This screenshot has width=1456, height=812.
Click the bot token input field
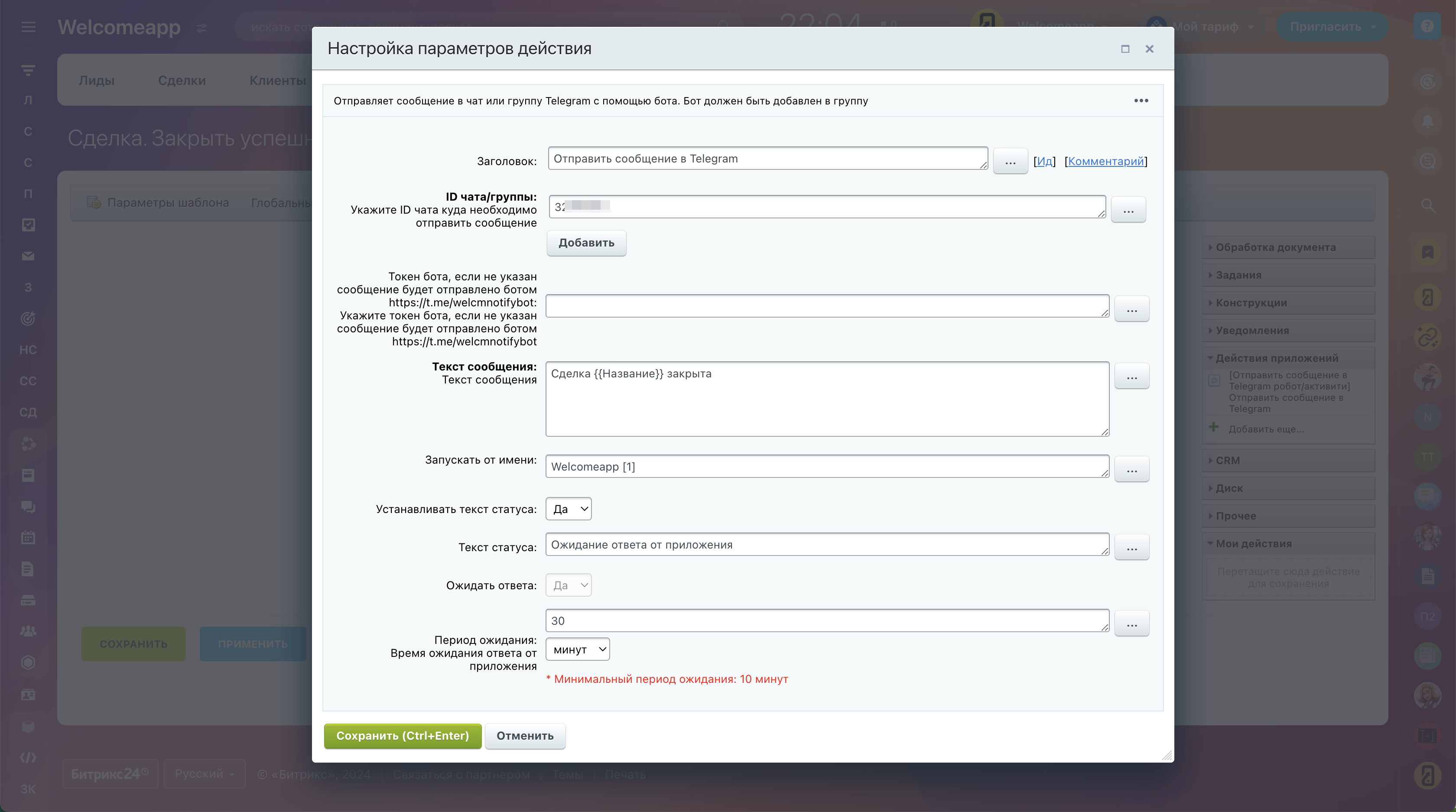(826, 306)
